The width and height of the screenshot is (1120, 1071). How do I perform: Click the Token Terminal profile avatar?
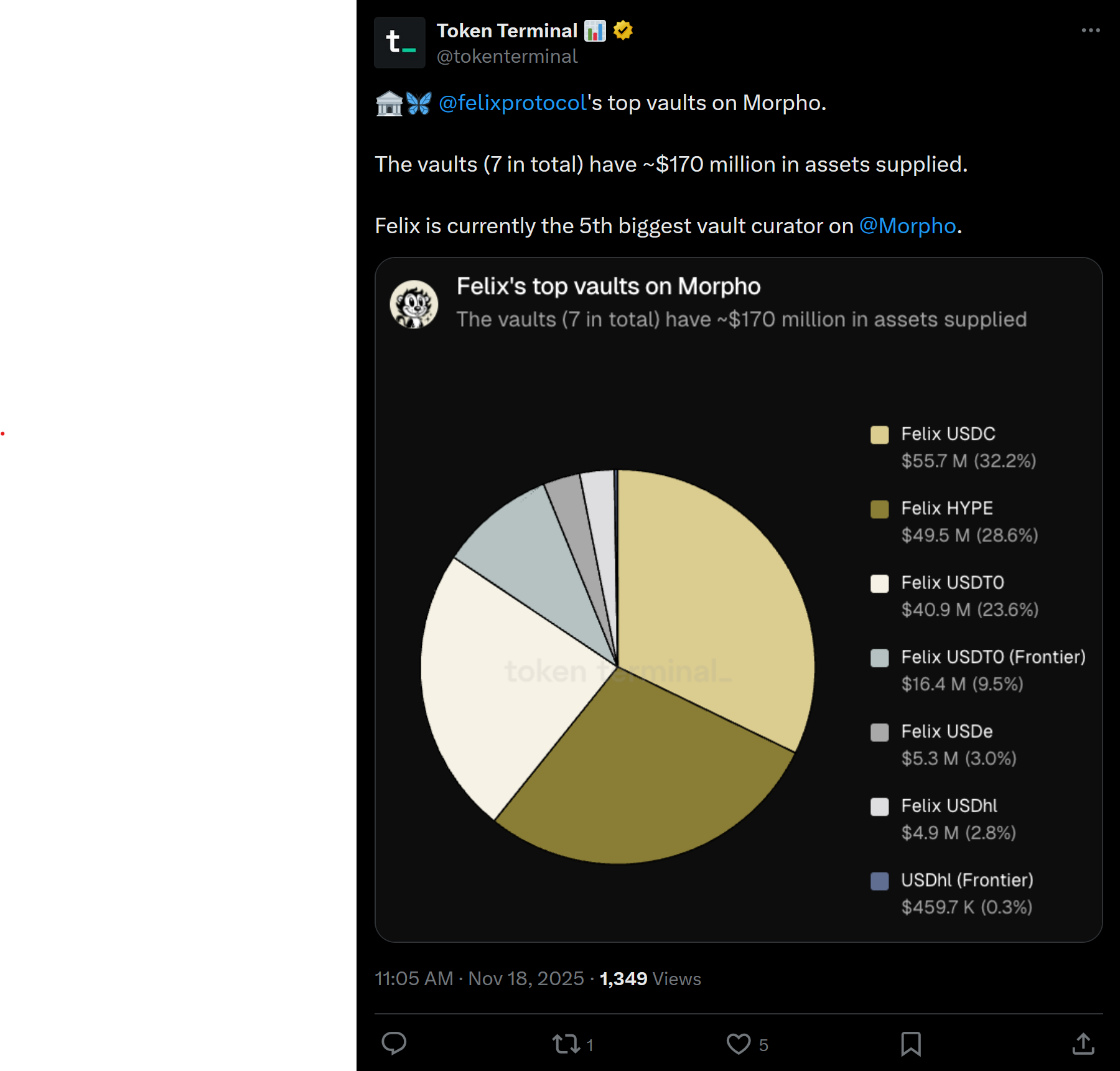pos(399,42)
